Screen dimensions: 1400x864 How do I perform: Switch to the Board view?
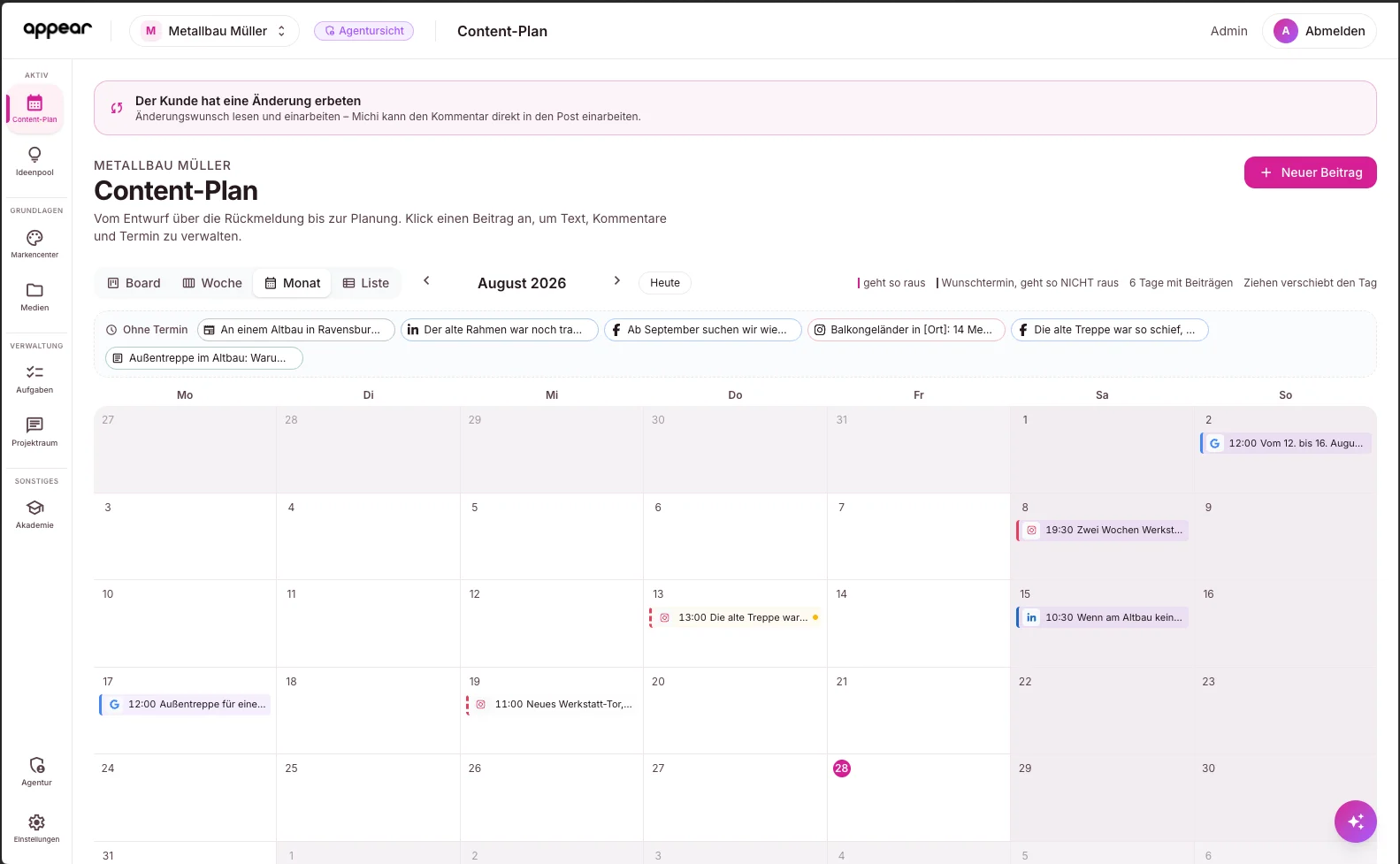pos(134,283)
